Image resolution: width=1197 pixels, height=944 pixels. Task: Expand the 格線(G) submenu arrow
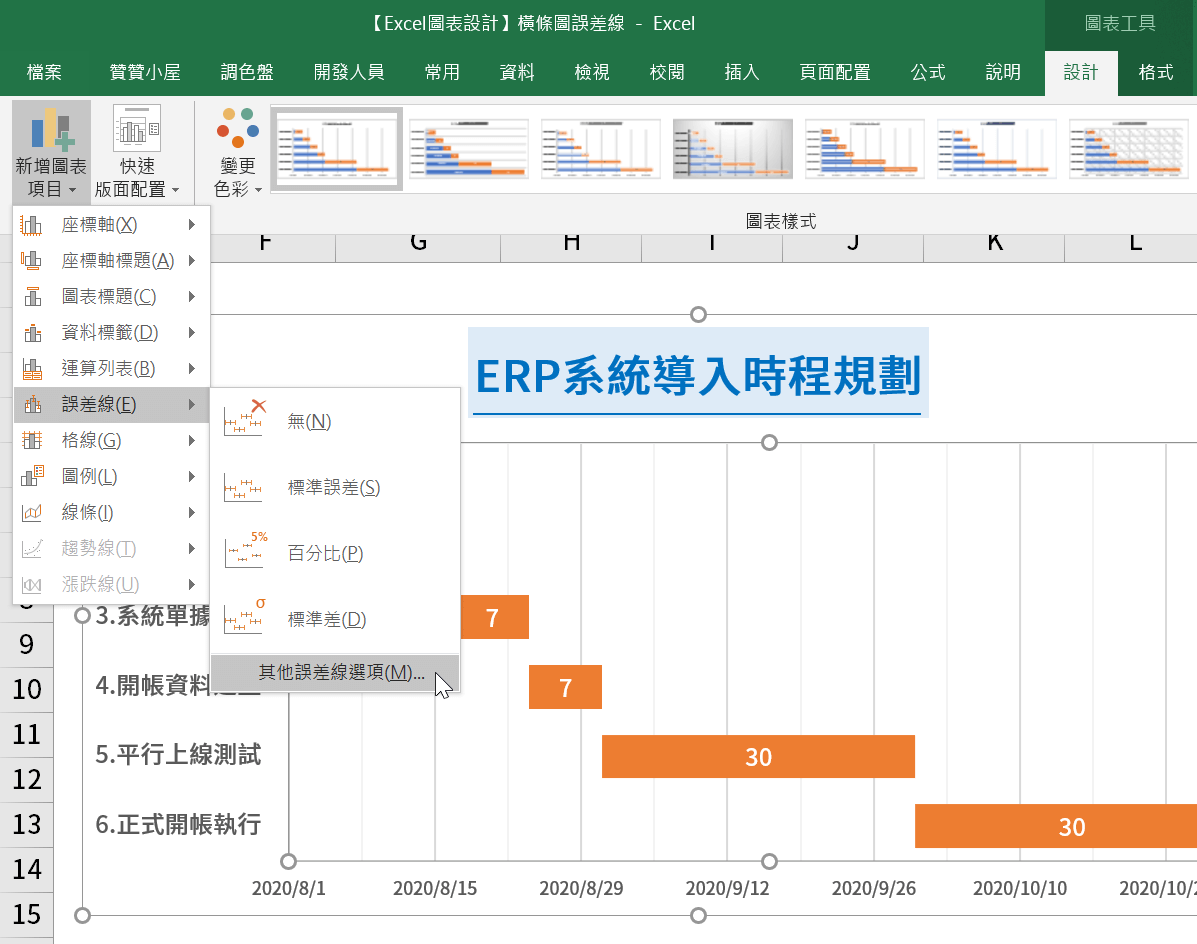point(192,440)
